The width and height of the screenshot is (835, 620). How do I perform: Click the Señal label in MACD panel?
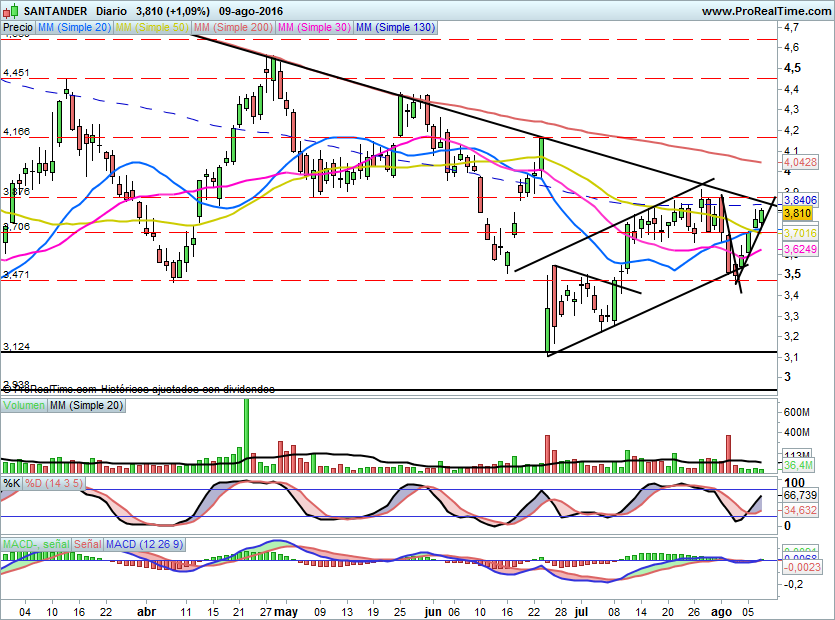click(88, 544)
